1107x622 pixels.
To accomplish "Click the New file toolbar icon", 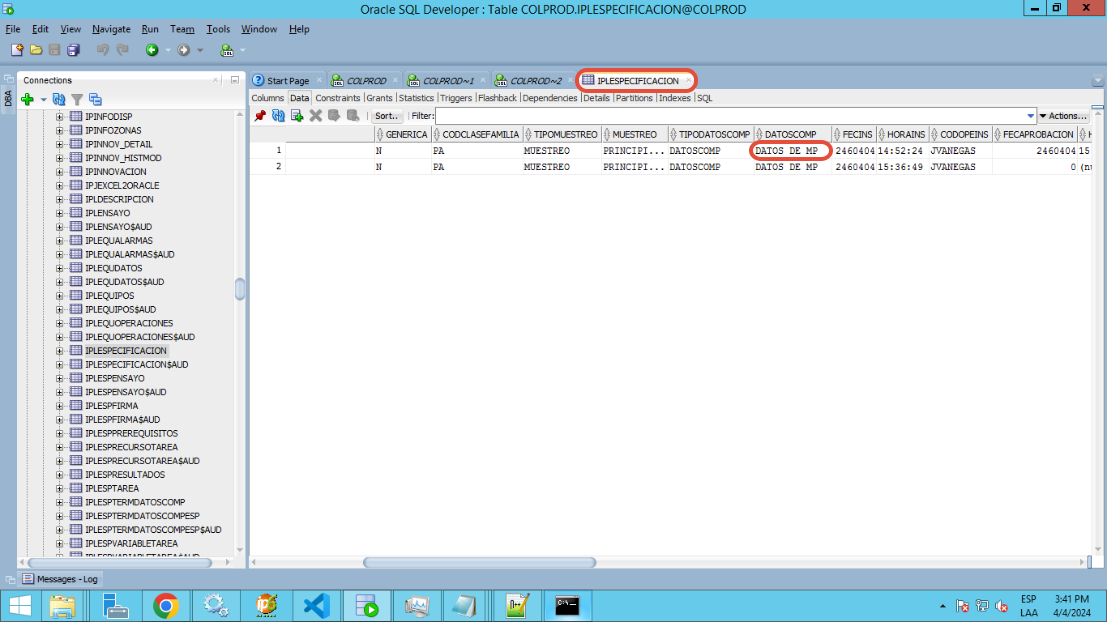I will tap(17, 50).
